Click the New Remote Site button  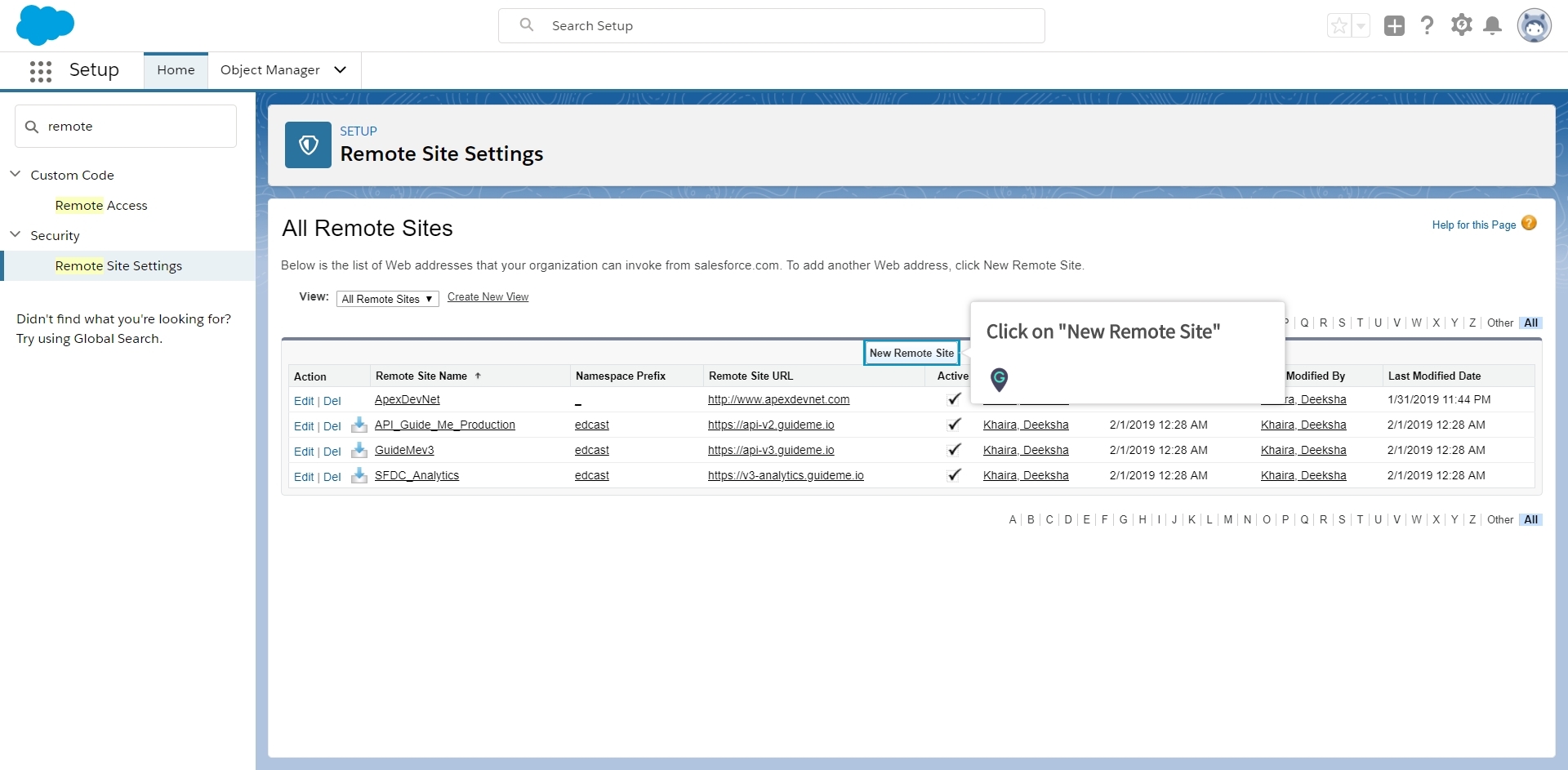[x=911, y=353]
